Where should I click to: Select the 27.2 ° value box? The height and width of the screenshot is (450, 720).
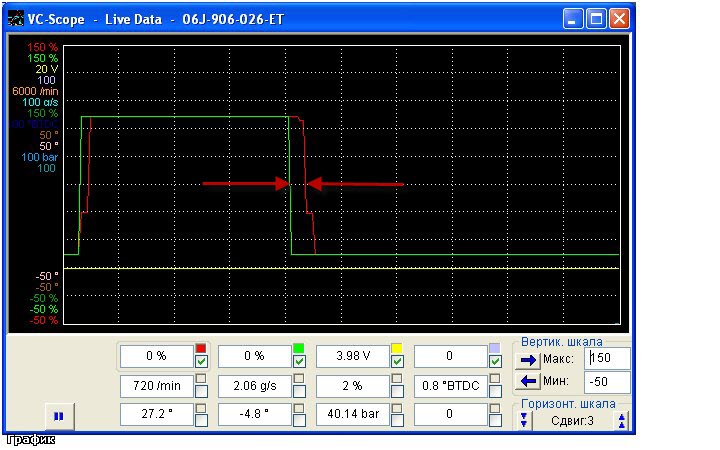pyautogui.click(x=154, y=412)
